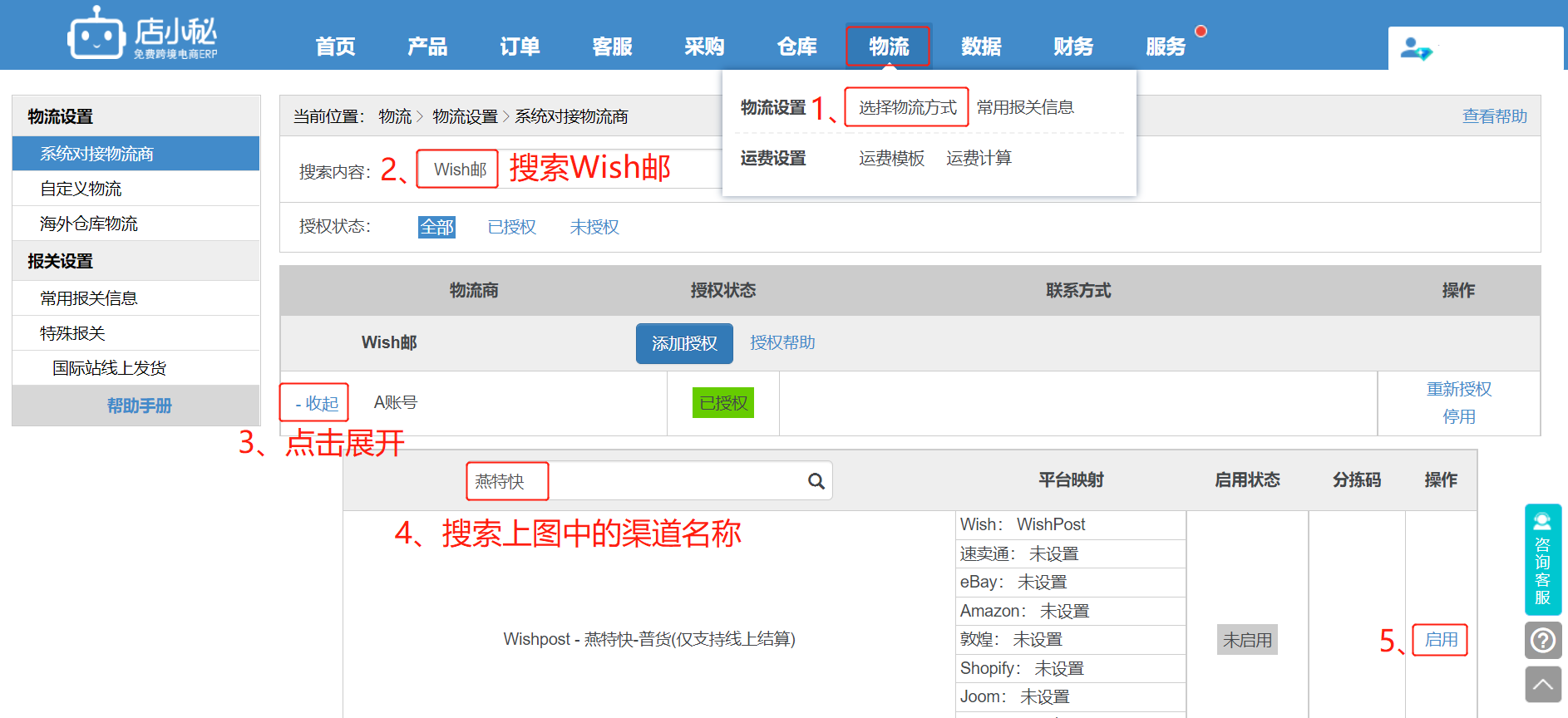The width and height of the screenshot is (1568, 718).
Task: Open the 咨询客服 customer service widget
Action: (x=1543, y=559)
